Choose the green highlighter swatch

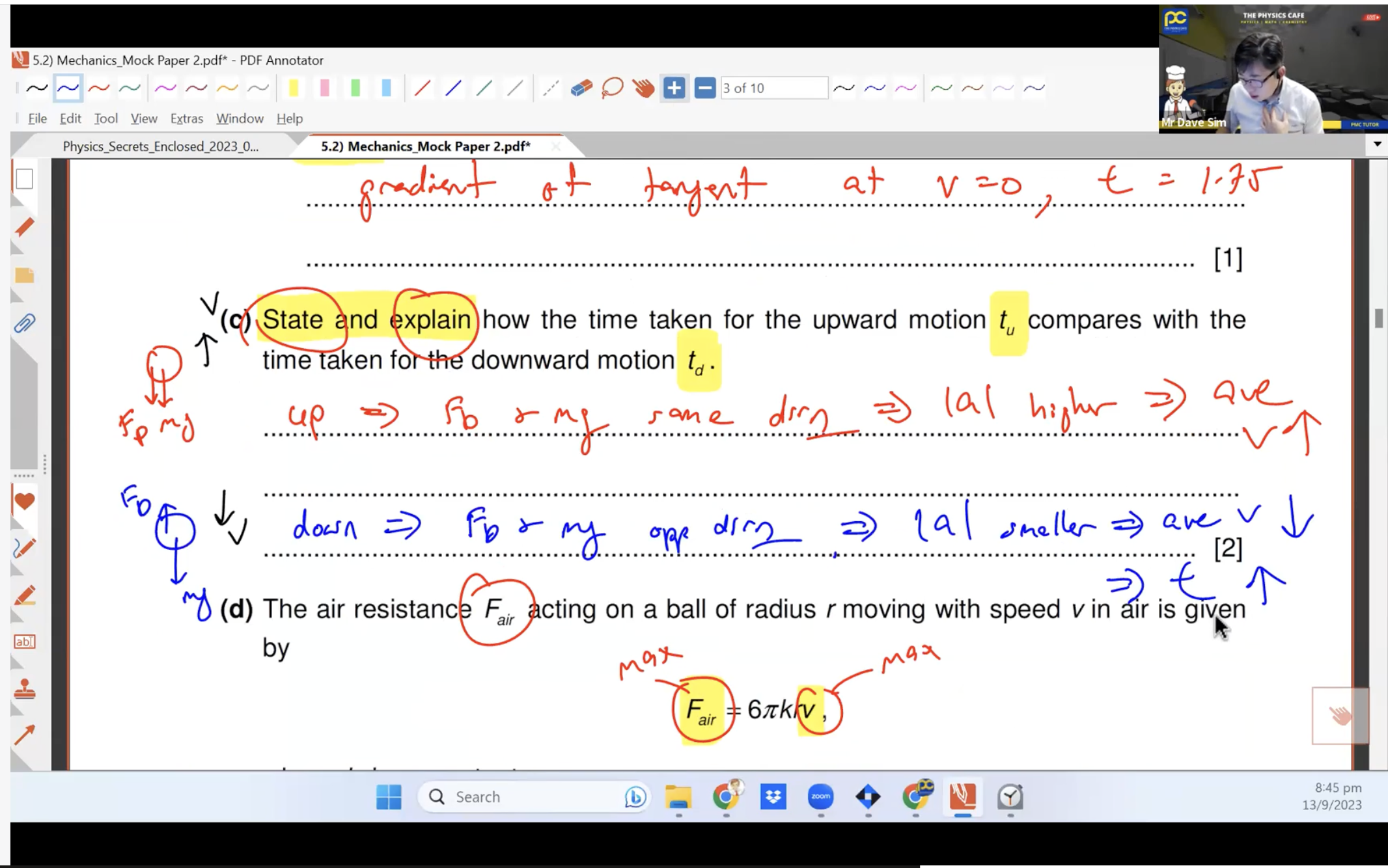click(355, 88)
